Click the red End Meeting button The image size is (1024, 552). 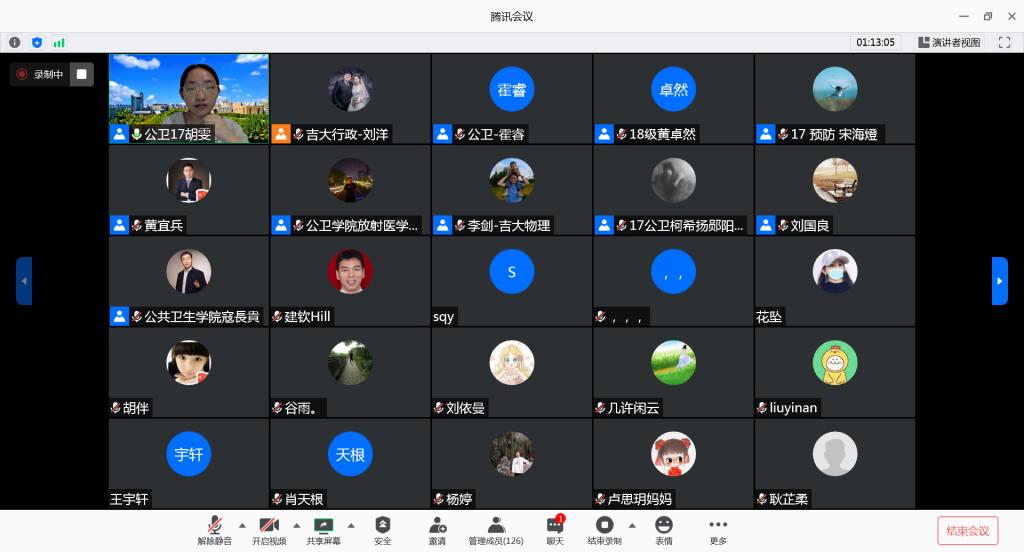tap(967, 530)
